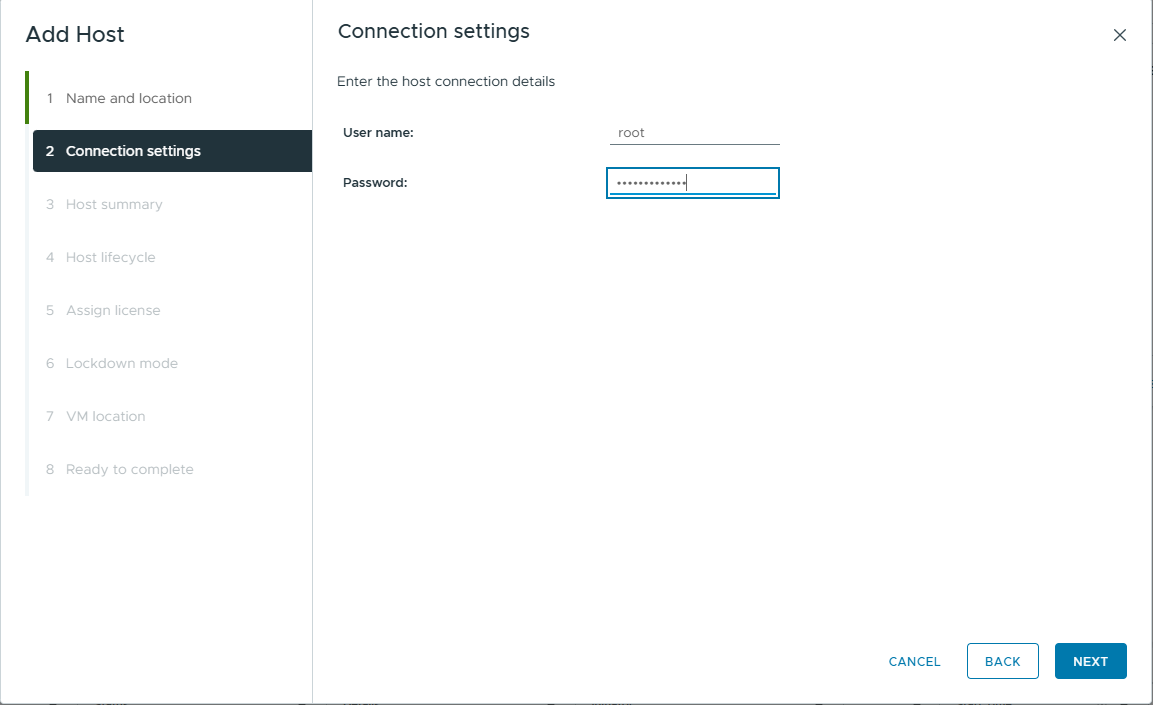
Task: Click the "User name:" label
Action: tap(378, 132)
